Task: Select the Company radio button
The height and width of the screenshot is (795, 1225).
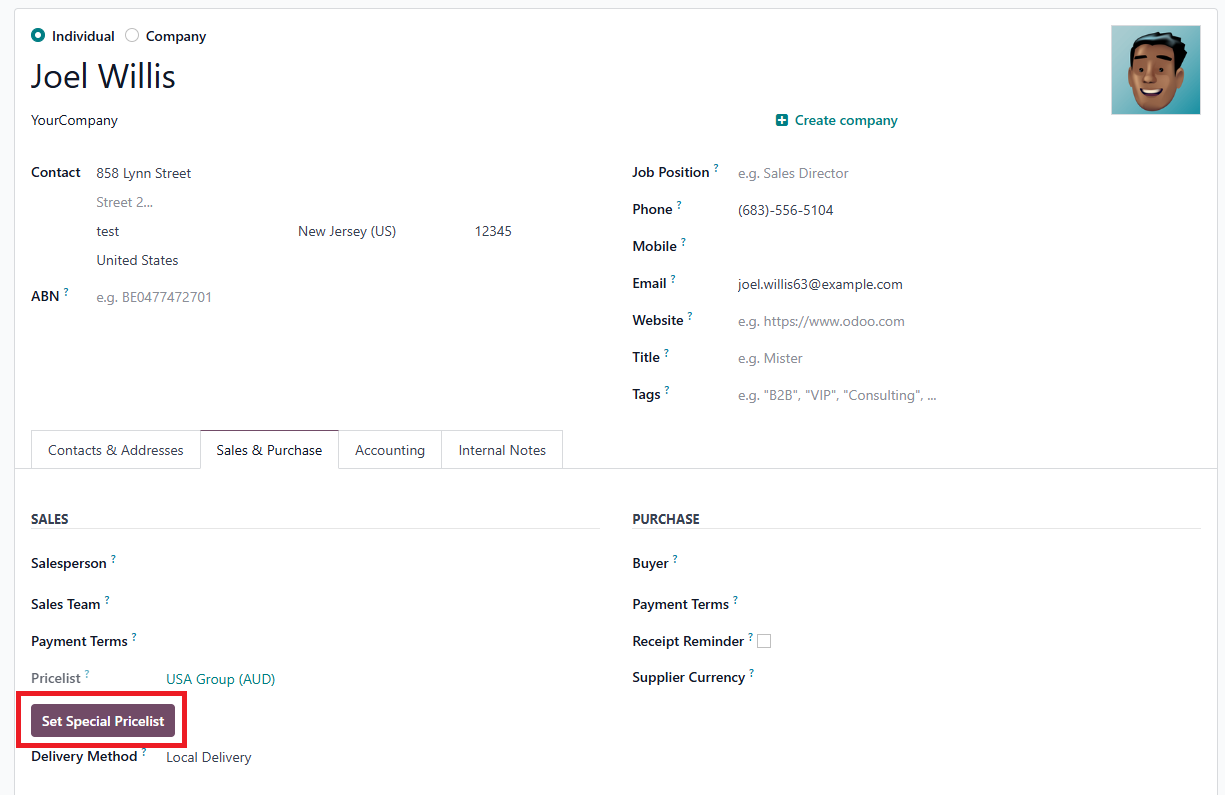Action: 132,35
